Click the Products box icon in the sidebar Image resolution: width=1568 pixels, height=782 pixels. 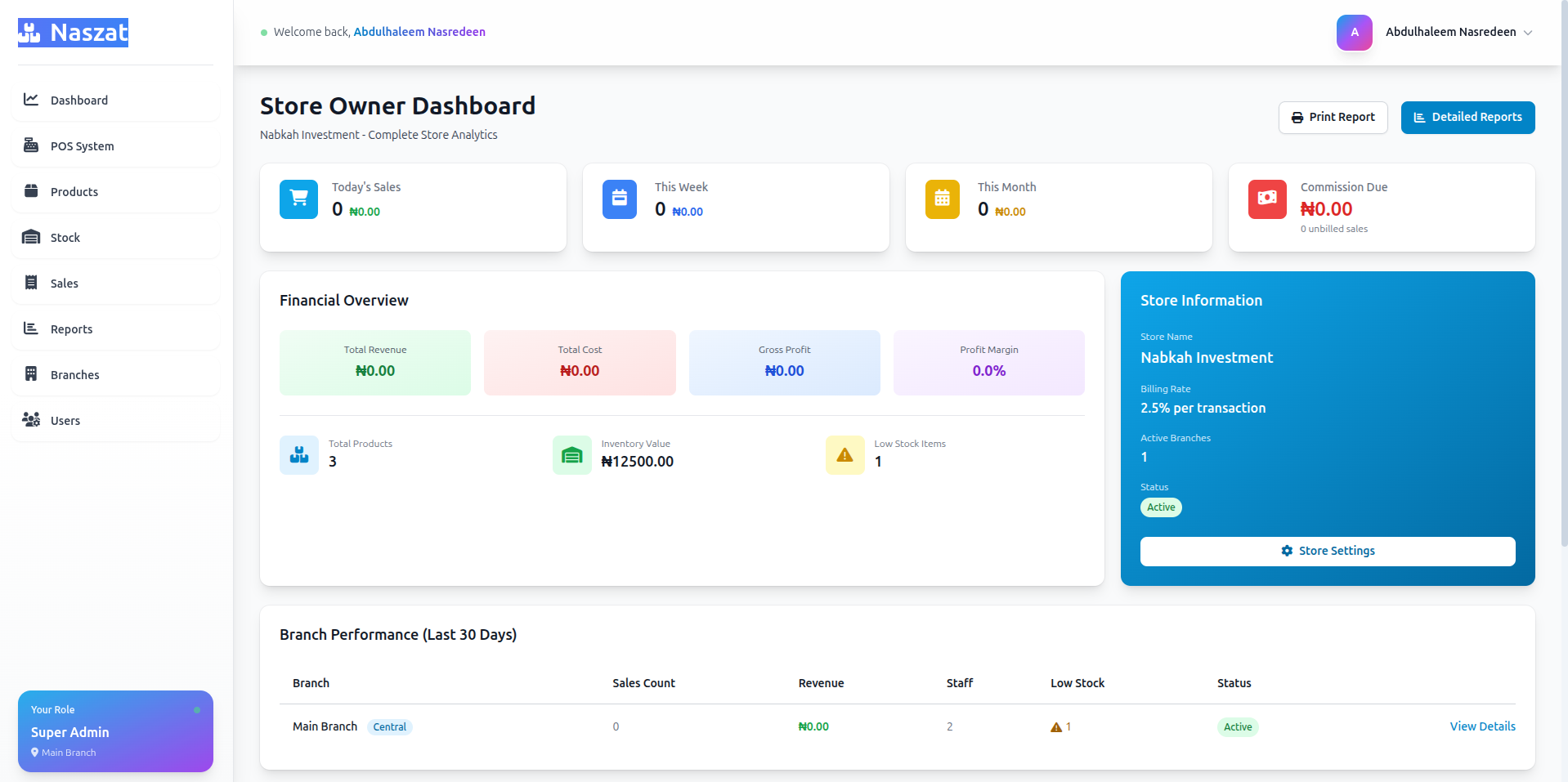(31, 191)
